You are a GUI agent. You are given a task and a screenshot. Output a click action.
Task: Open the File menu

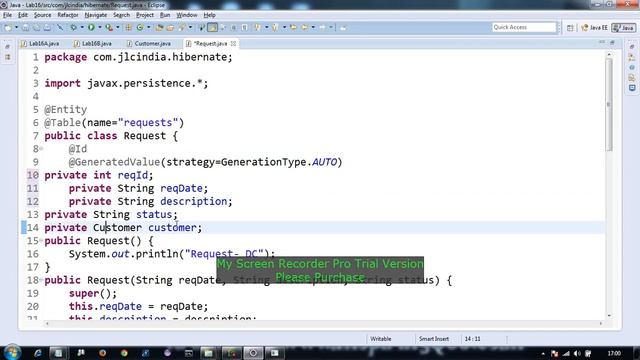(x=7, y=15)
